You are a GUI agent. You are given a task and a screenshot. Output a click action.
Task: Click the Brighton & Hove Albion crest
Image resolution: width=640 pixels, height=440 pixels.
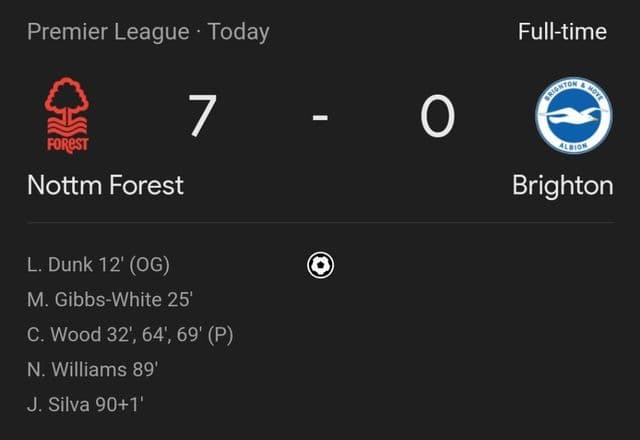573,116
